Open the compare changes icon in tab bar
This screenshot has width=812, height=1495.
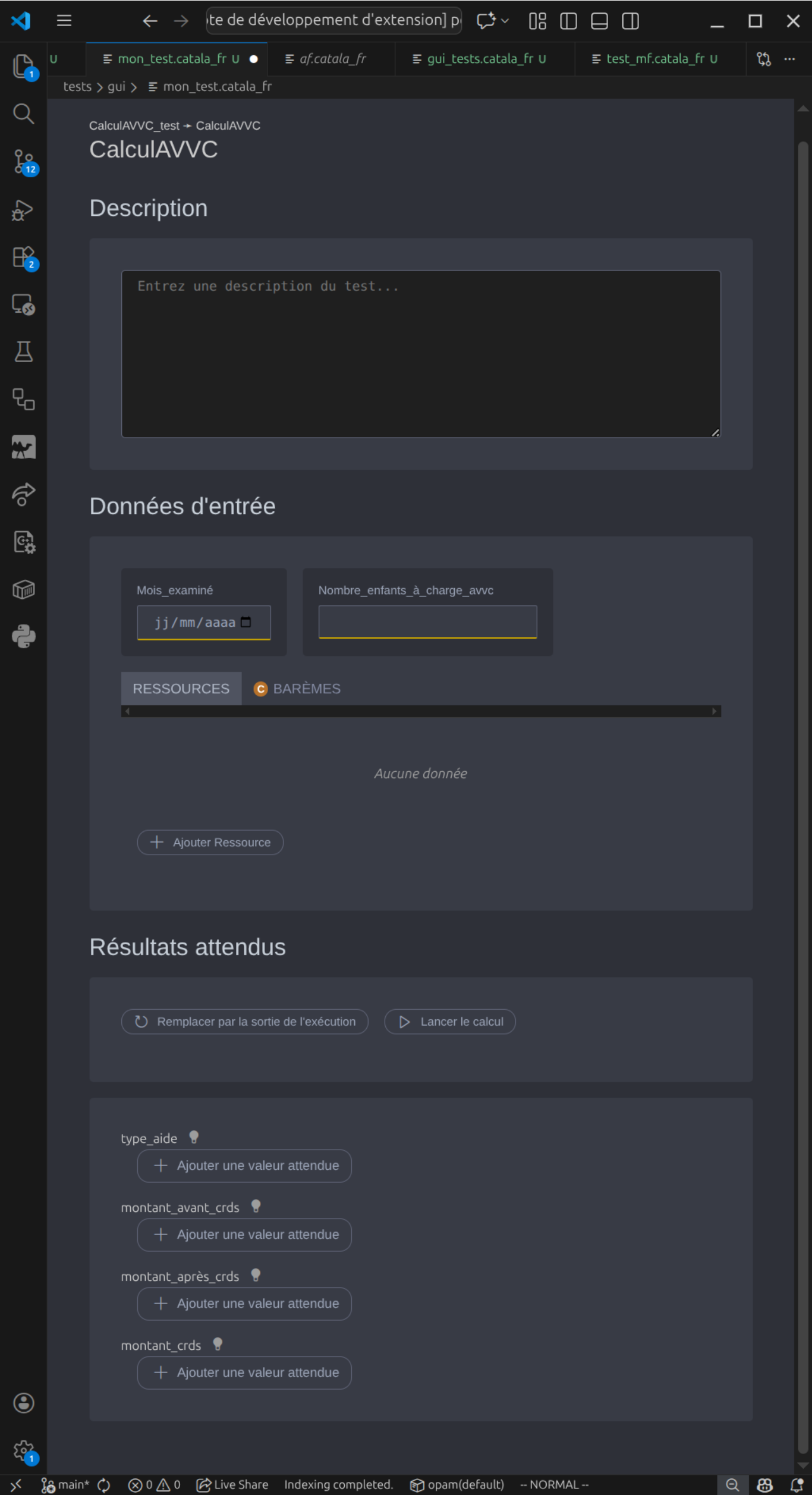tap(764, 59)
